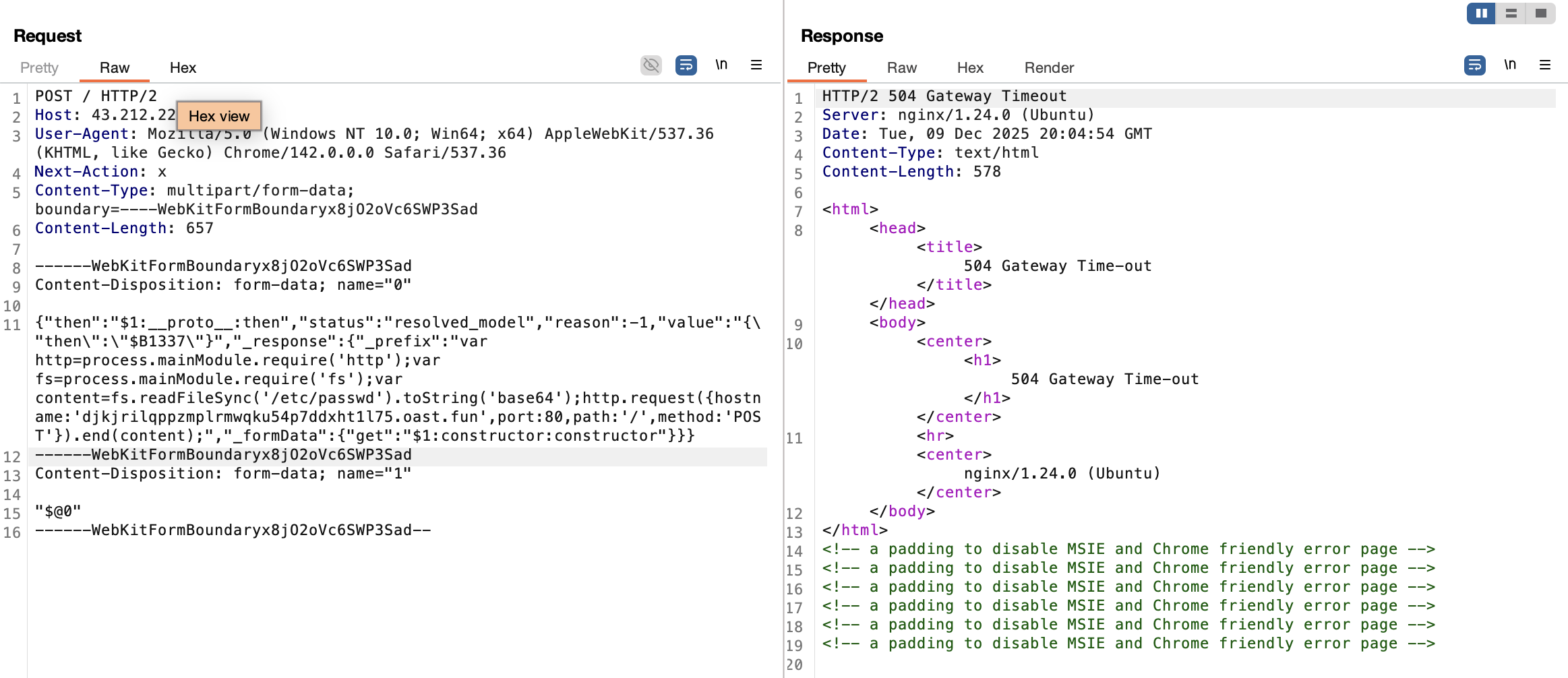
Task: Click the closing '</title>' tag
Action: pyautogui.click(x=954, y=285)
